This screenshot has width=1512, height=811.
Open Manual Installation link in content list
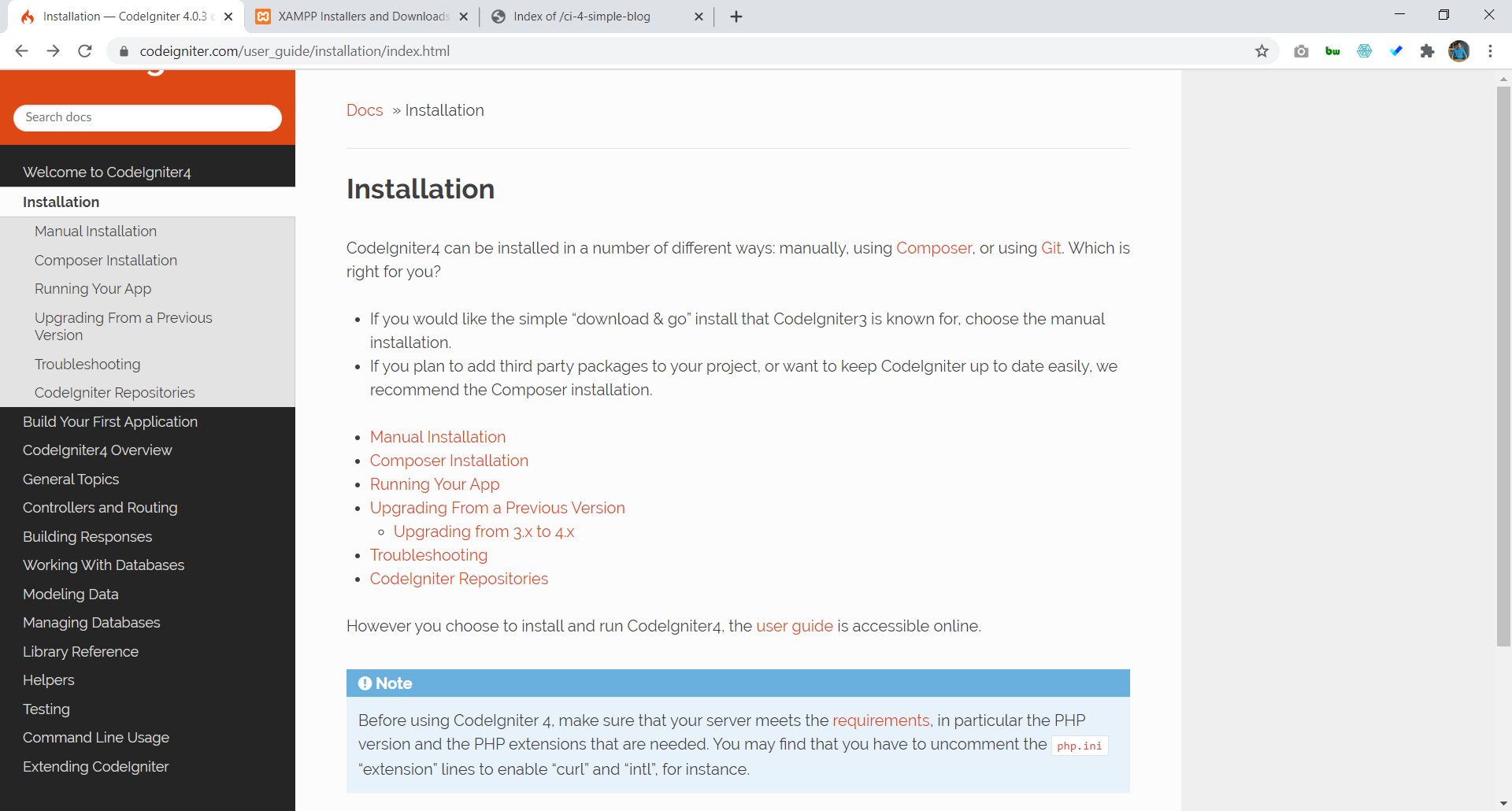click(438, 437)
